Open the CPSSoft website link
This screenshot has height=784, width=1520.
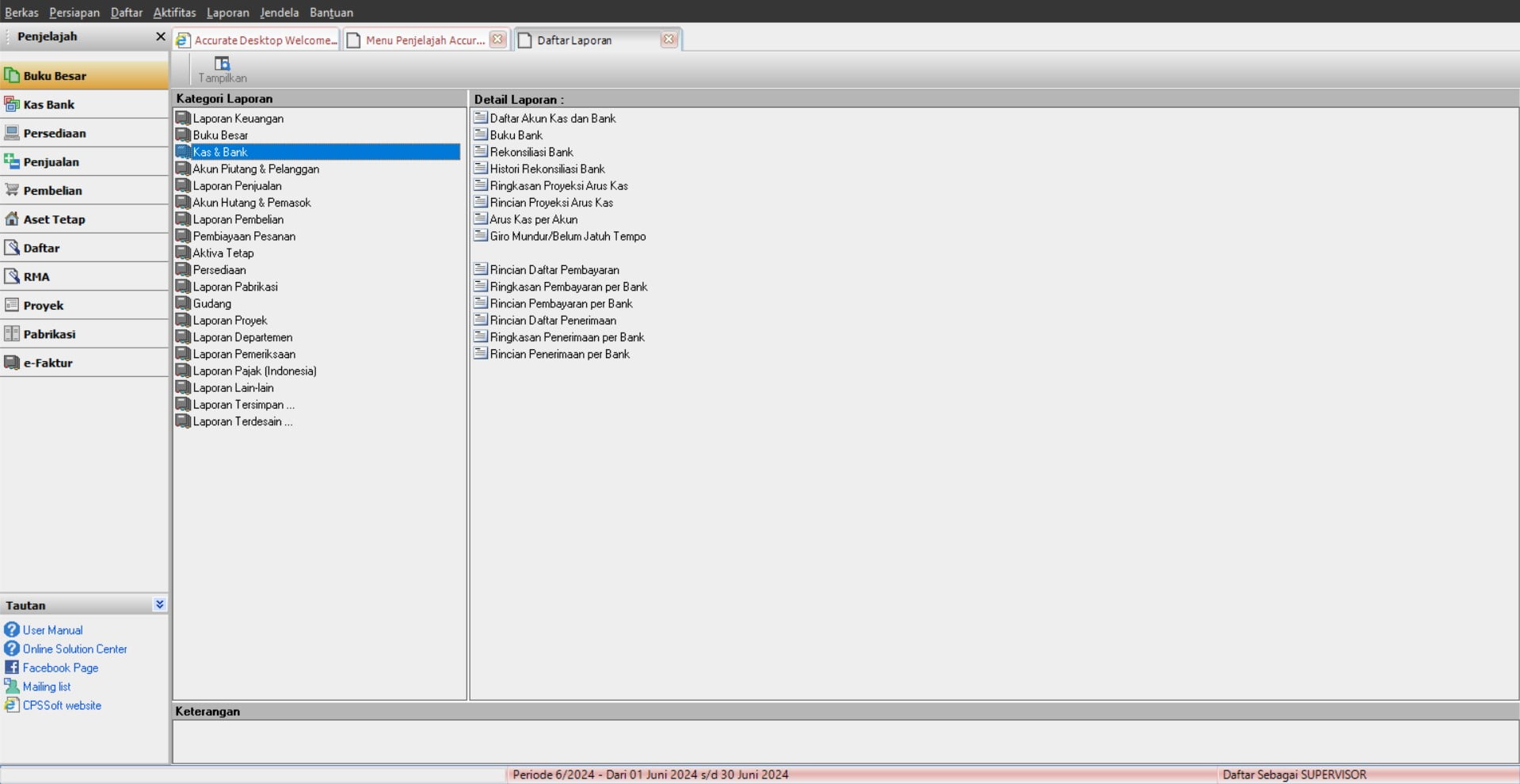coord(62,706)
